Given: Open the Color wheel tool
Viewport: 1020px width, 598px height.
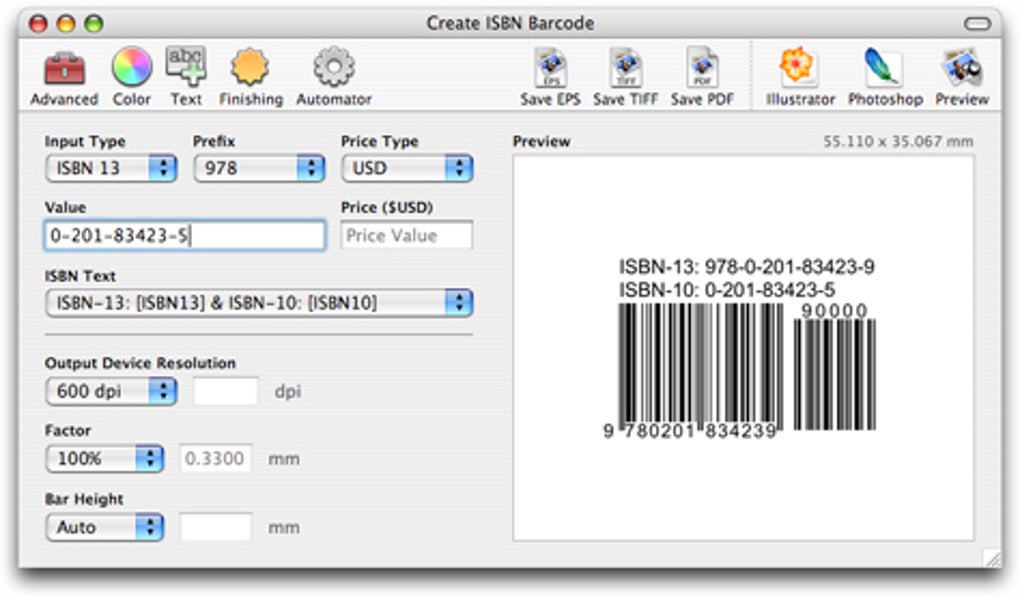Looking at the screenshot, I should pyautogui.click(x=131, y=77).
